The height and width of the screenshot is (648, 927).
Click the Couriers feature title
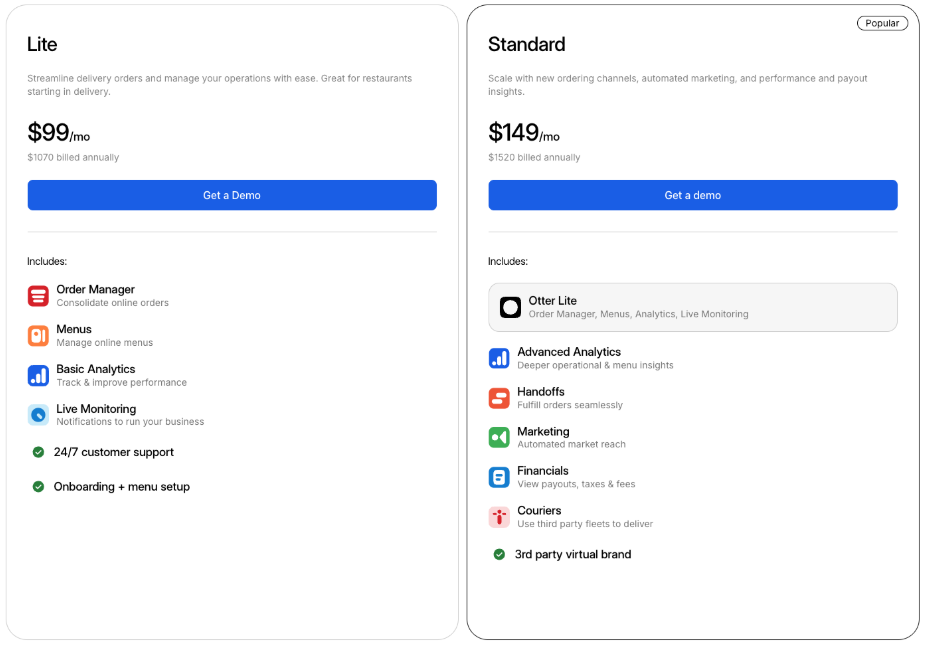[x=539, y=510]
